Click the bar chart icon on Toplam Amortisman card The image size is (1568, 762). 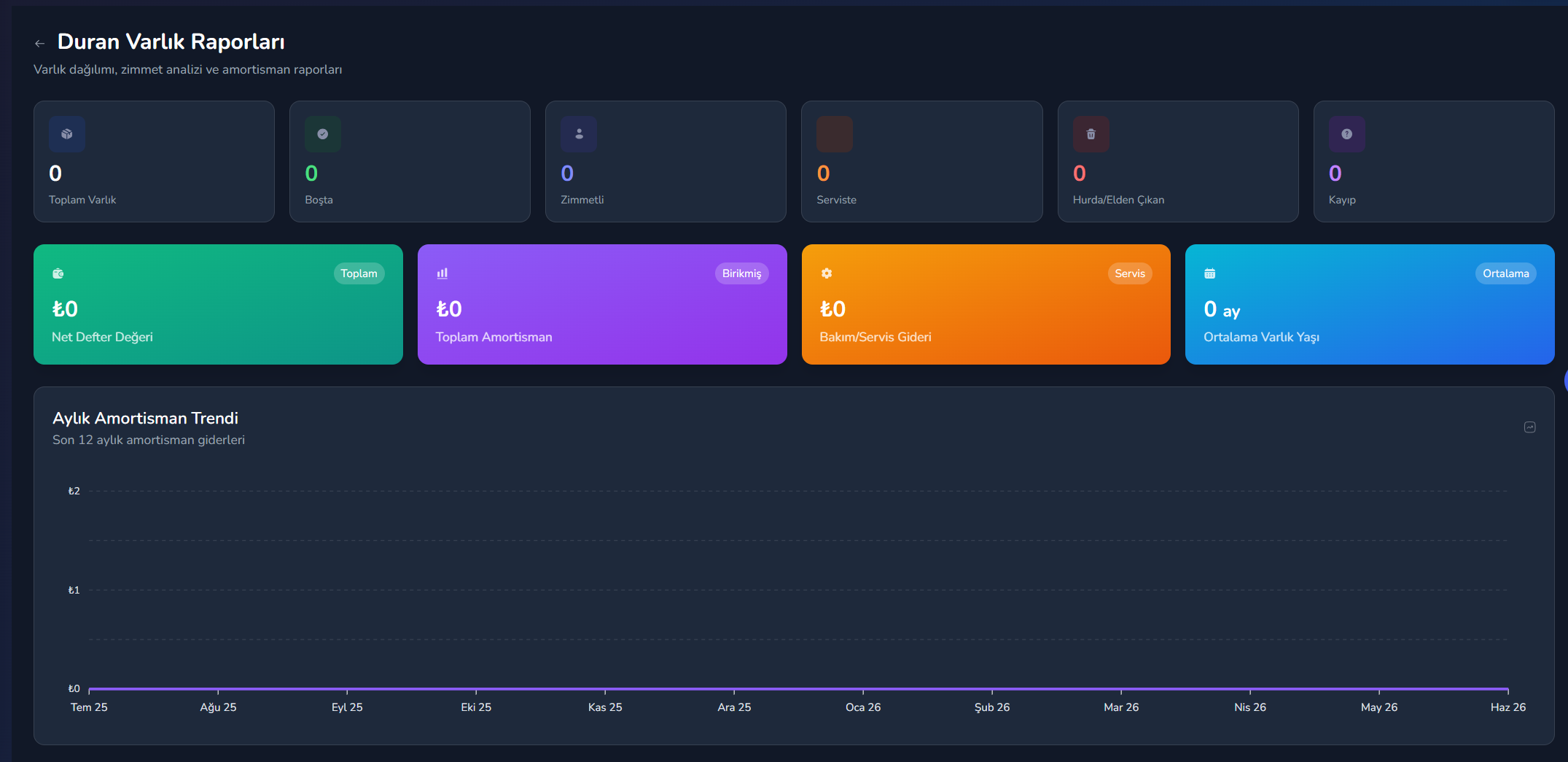[x=442, y=273]
